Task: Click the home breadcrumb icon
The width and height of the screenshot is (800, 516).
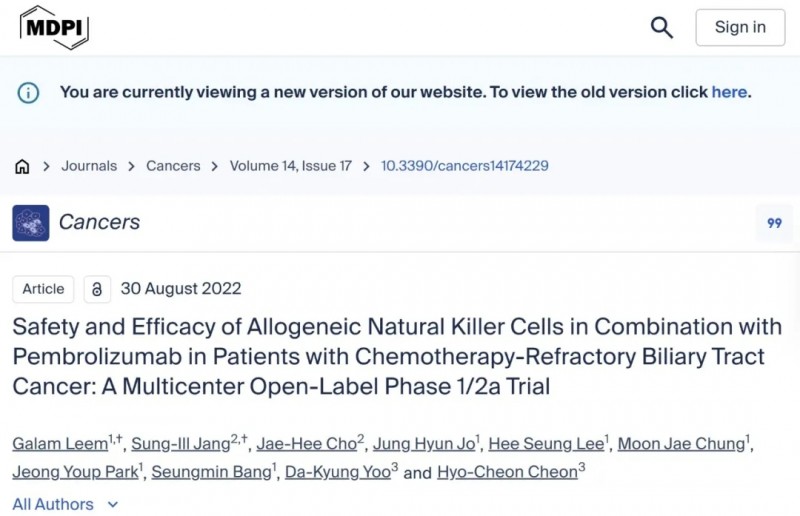Action: (x=22, y=166)
